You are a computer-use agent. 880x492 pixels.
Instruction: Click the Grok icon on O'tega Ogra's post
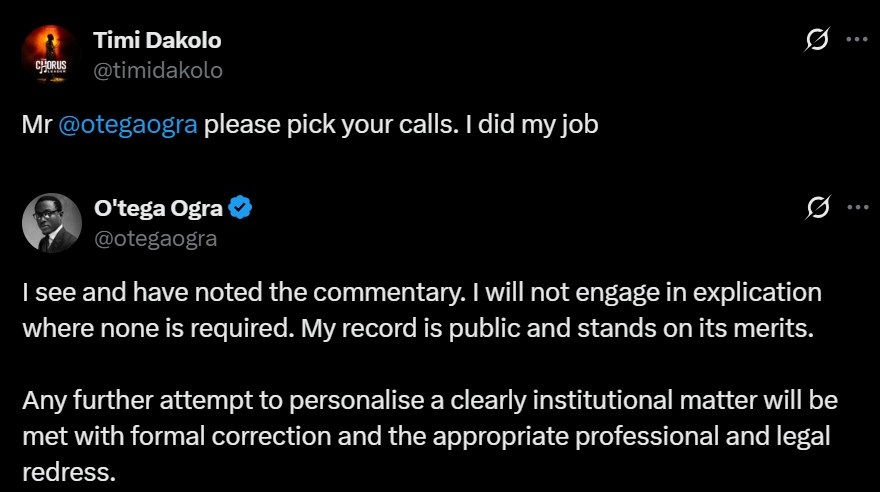click(x=817, y=209)
